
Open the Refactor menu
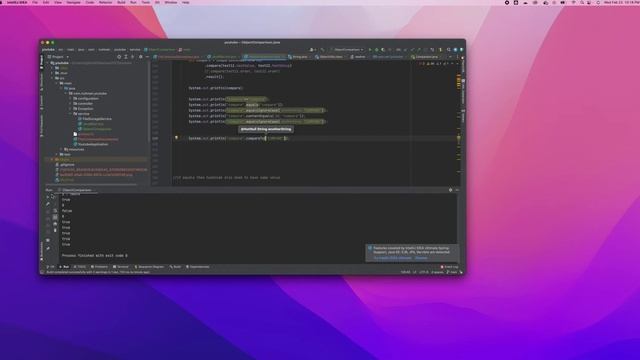105,2
